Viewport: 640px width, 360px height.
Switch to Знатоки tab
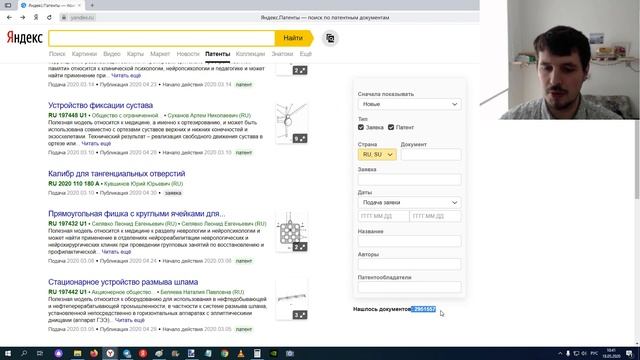coord(282,54)
